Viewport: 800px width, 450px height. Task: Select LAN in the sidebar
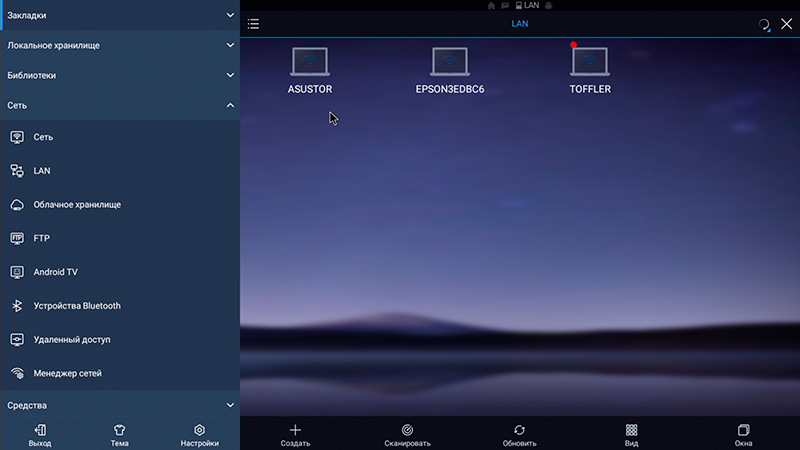pos(42,171)
